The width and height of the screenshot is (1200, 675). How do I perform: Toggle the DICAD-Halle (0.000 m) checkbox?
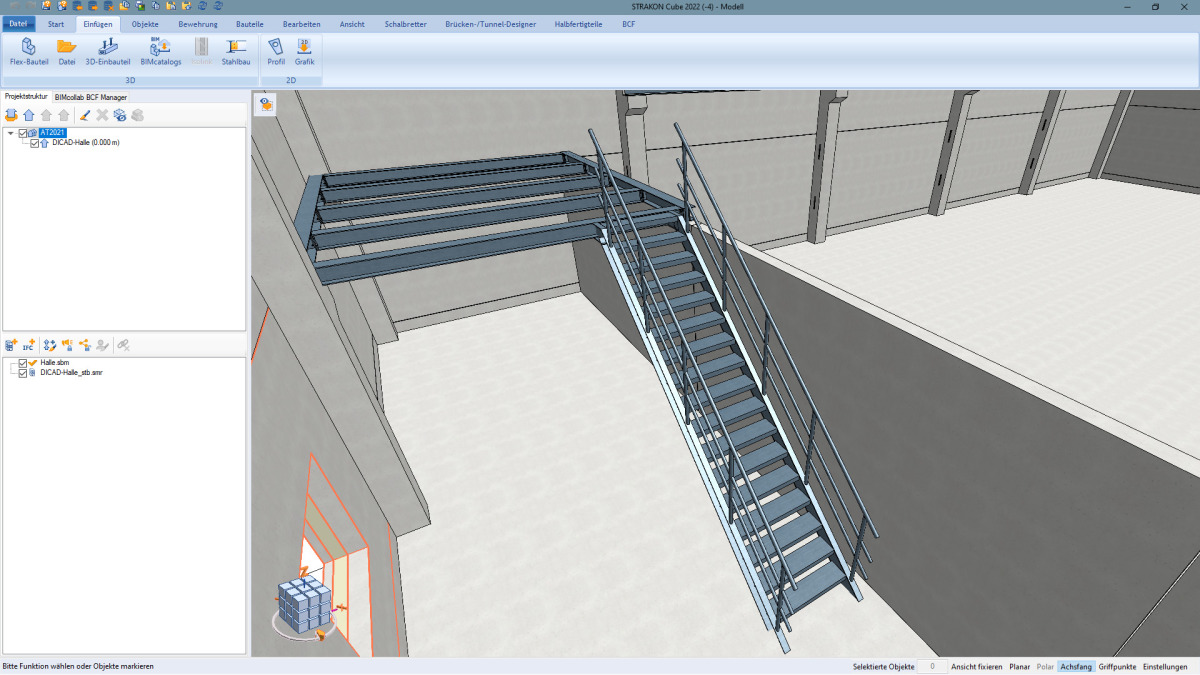click(x=35, y=143)
